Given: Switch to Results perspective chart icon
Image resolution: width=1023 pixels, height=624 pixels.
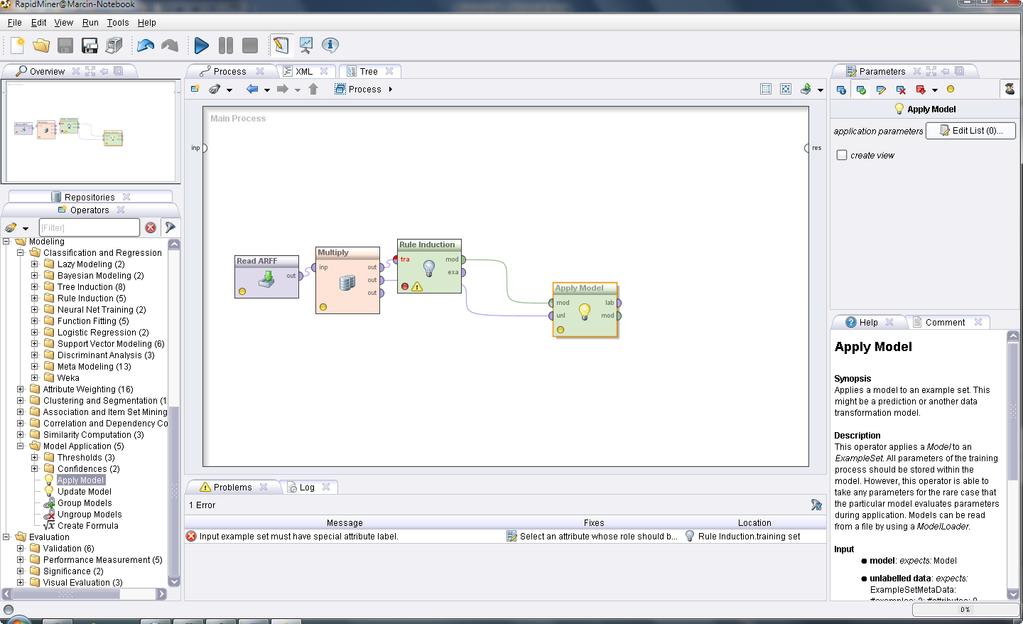Looking at the screenshot, I should pos(305,45).
